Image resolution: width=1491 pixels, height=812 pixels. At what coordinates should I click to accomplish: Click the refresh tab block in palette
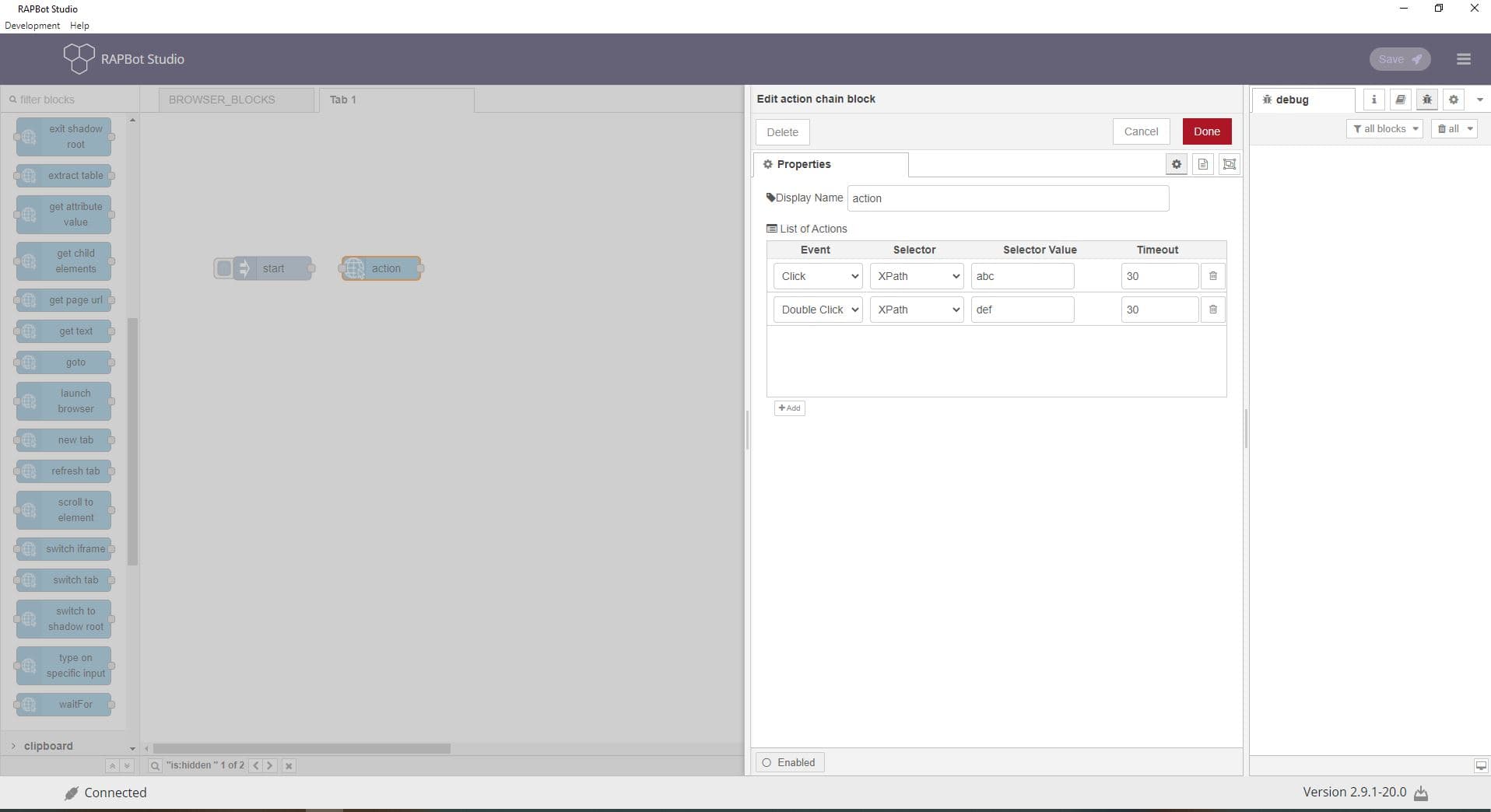pyautogui.click(x=64, y=471)
